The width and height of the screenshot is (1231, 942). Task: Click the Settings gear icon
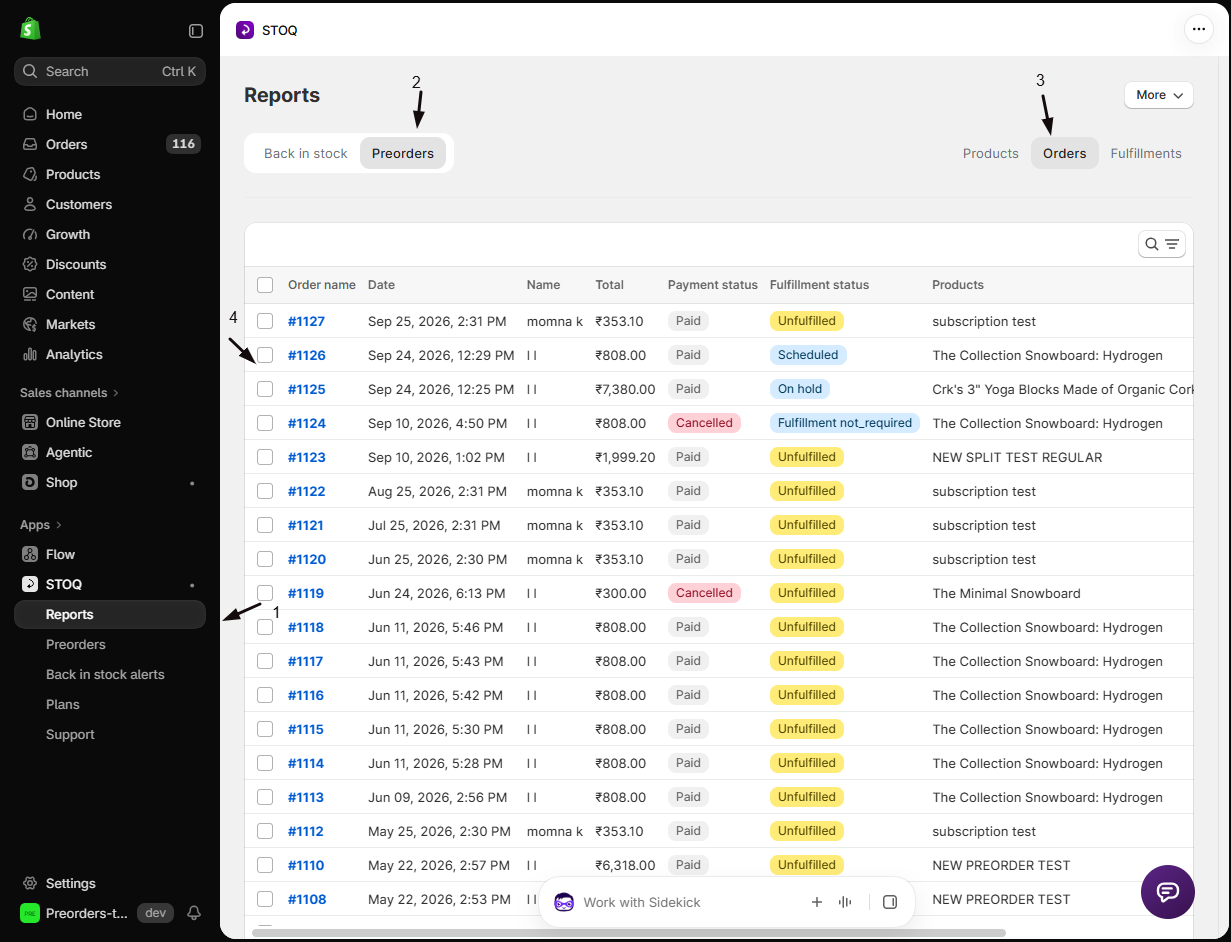point(30,883)
